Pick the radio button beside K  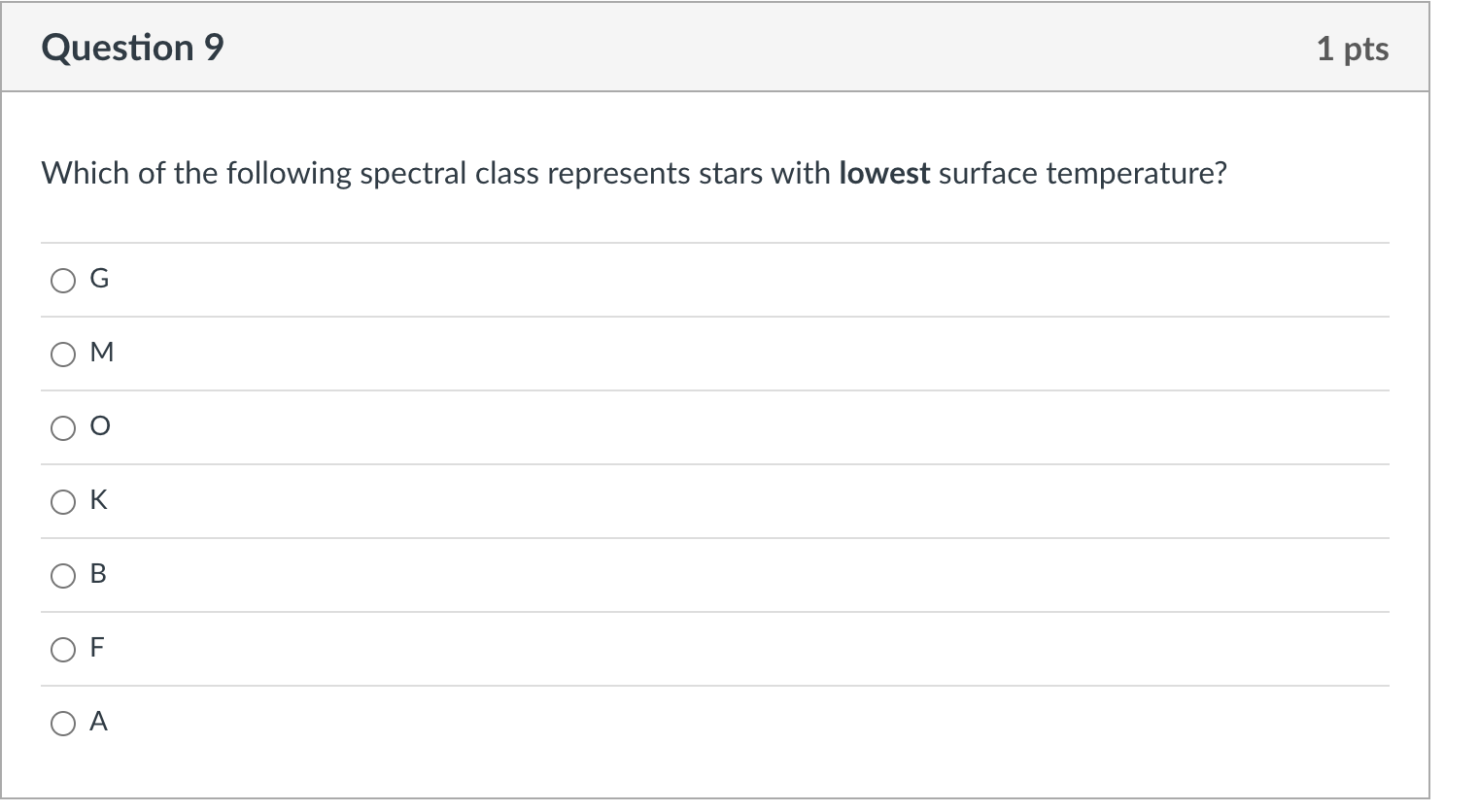coord(63,502)
